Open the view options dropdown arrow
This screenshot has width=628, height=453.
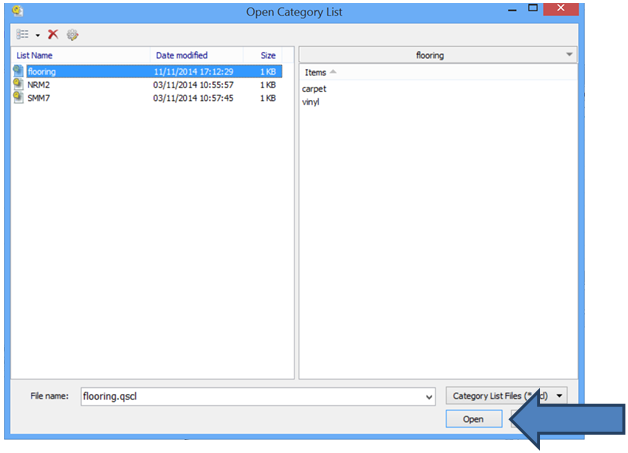(37, 35)
